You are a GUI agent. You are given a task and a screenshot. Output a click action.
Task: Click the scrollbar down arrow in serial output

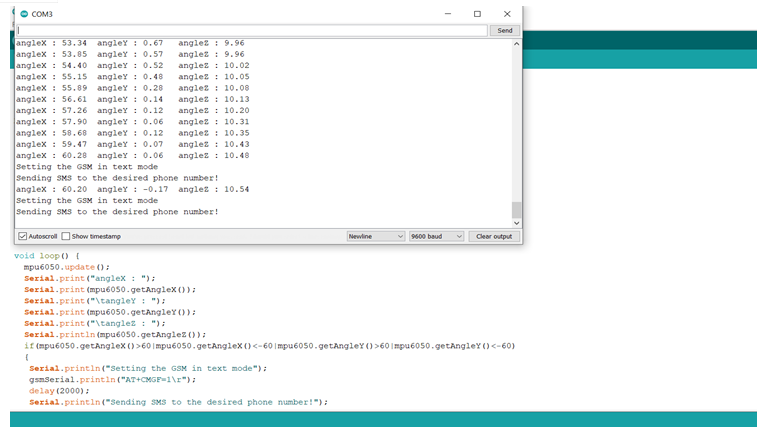(x=516, y=223)
